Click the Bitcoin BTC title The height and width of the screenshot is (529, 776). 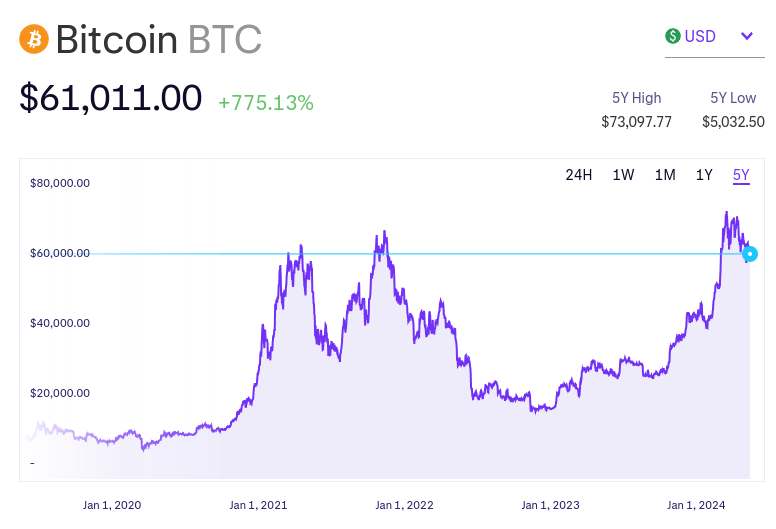[159, 39]
